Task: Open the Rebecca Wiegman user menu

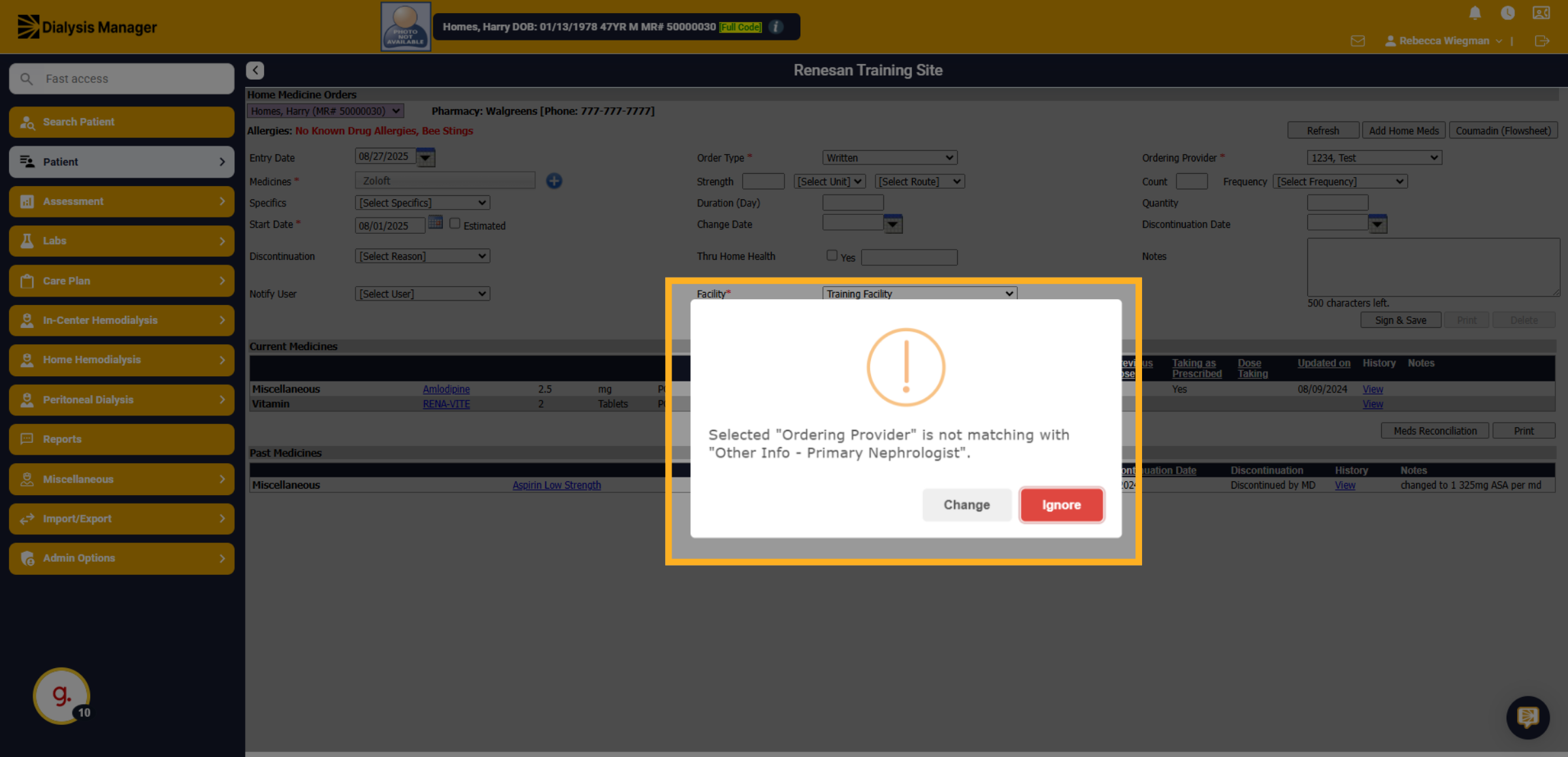Action: (x=1444, y=40)
